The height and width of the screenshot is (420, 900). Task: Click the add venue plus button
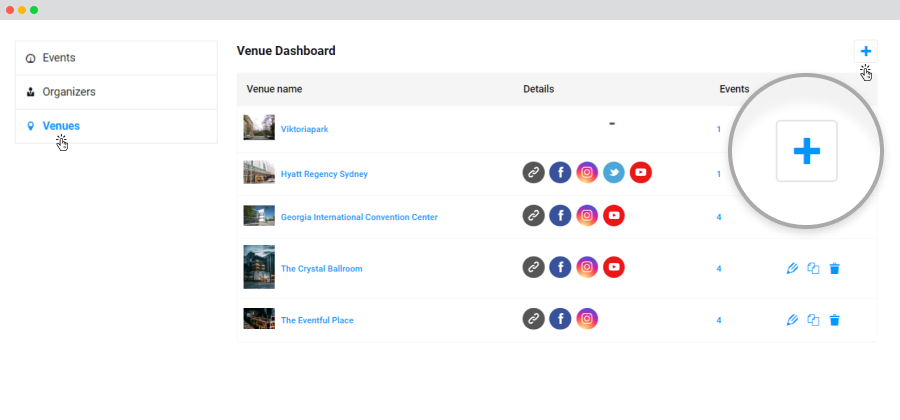coord(866,52)
